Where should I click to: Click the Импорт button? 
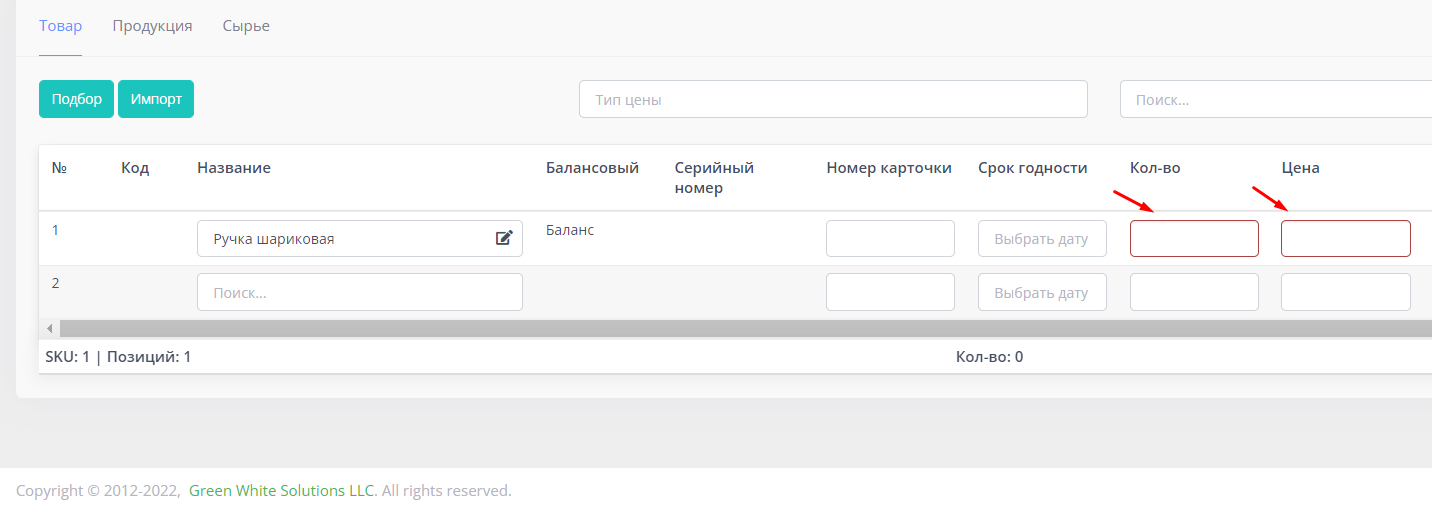pos(156,99)
